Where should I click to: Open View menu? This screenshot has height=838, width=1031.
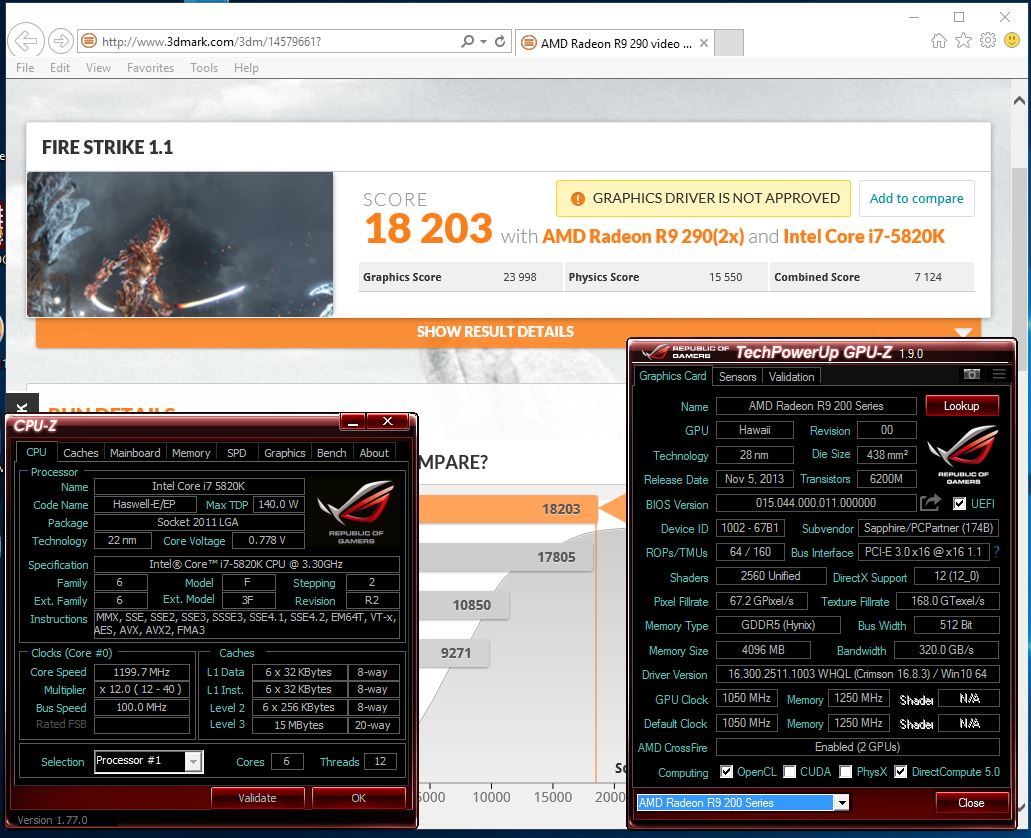(x=98, y=68)
